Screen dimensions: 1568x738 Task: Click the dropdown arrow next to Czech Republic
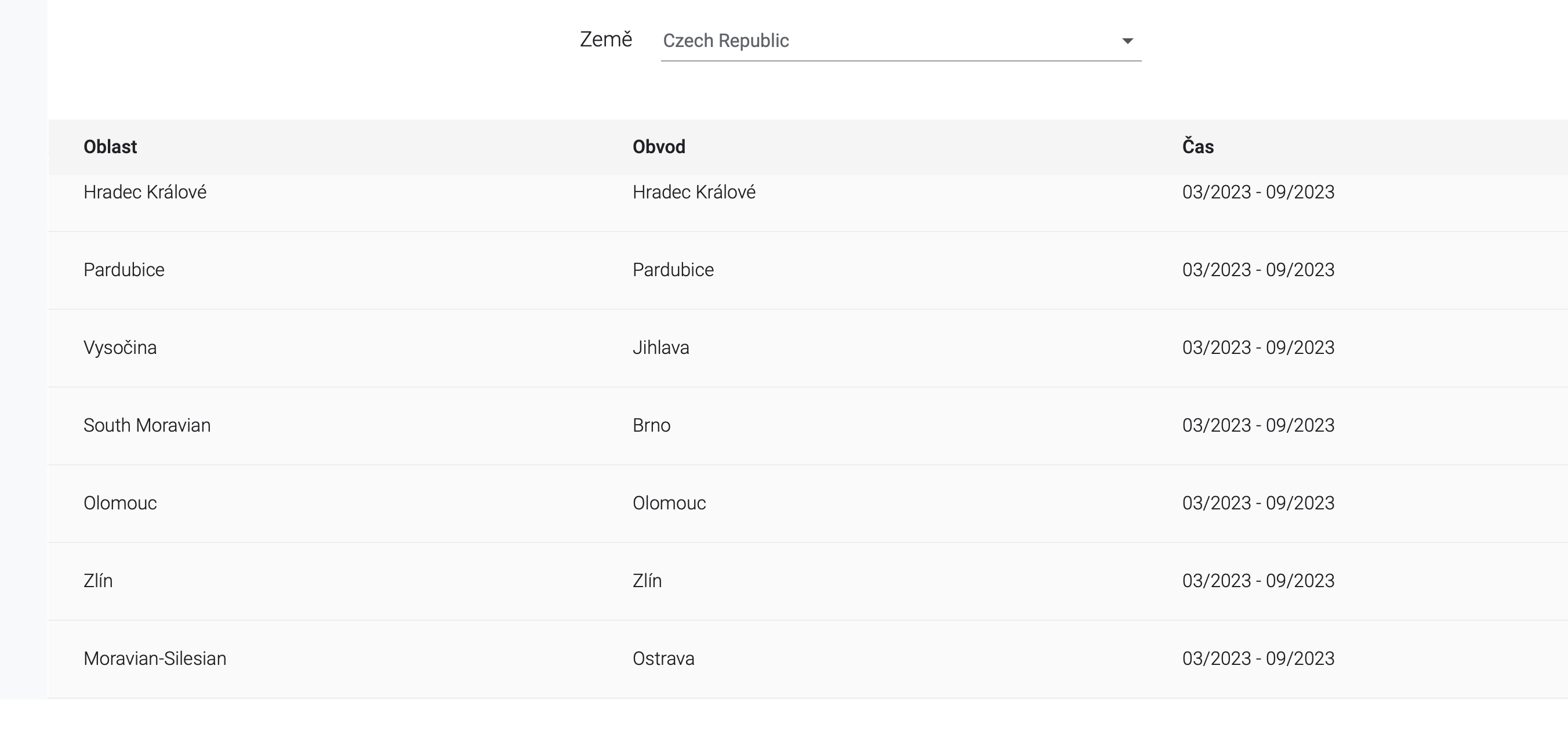click(x=1128, y=41)
